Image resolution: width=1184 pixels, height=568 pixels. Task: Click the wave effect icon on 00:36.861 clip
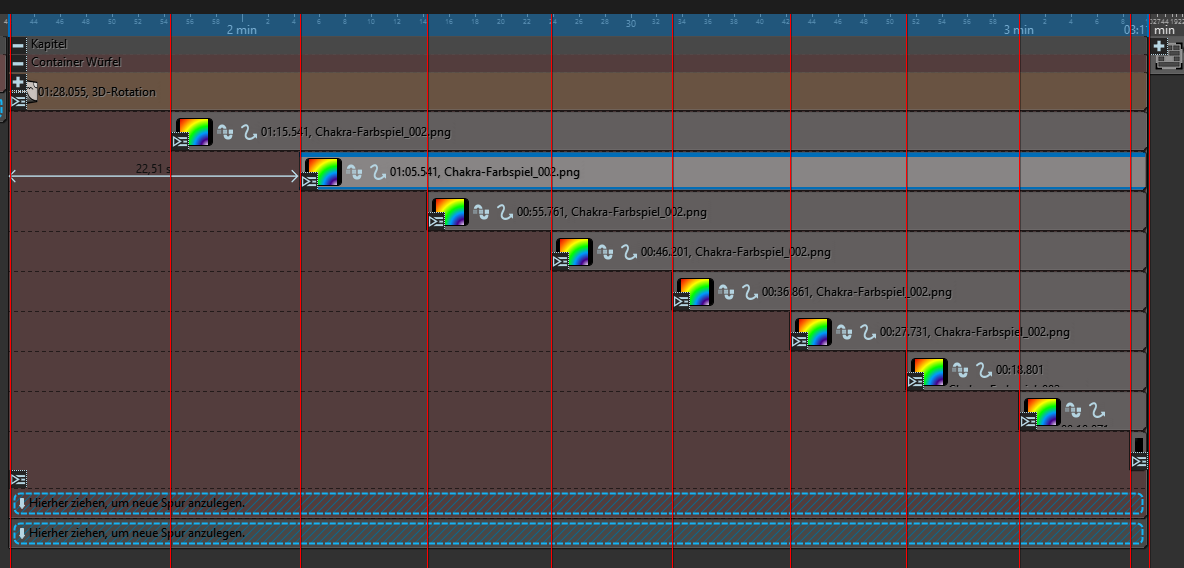click(x=726, y=292)
